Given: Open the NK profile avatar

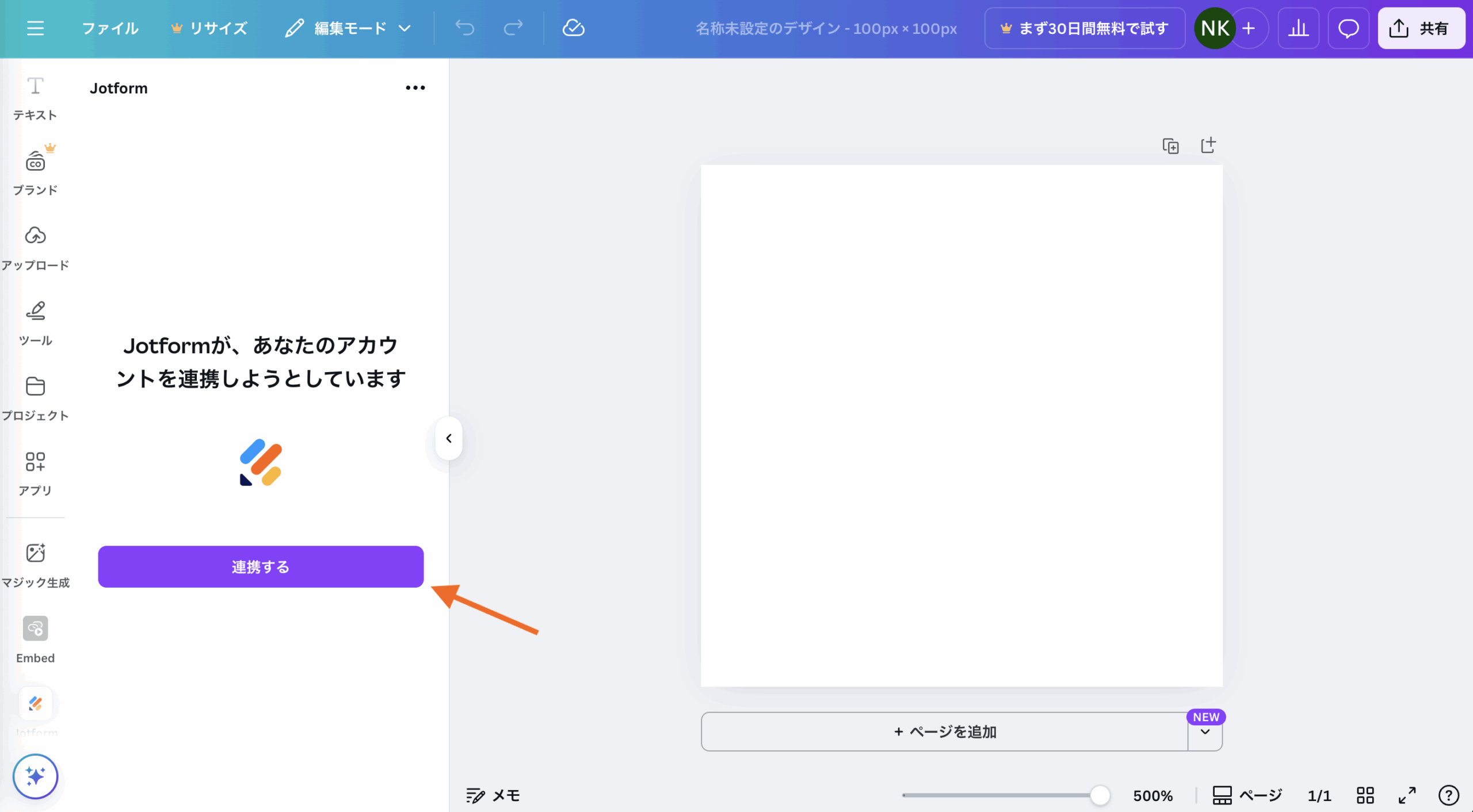Looking at the screenshot, I should [1215, 28].
